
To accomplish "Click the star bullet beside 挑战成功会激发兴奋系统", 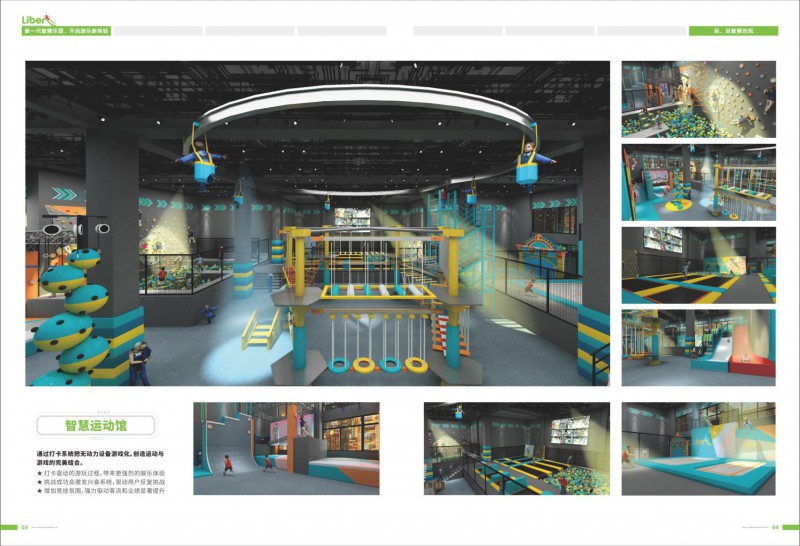I will (38, 481).
